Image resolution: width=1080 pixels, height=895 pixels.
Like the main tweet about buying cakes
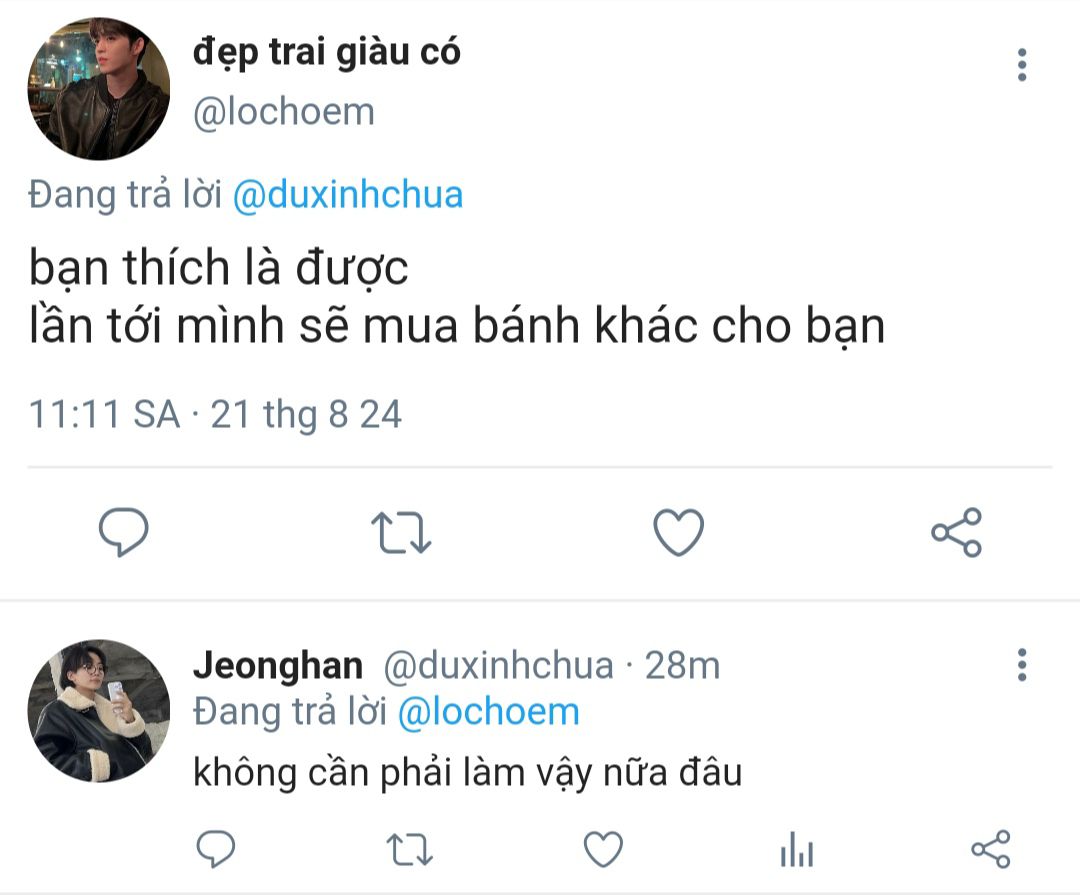tap(678, 532)
